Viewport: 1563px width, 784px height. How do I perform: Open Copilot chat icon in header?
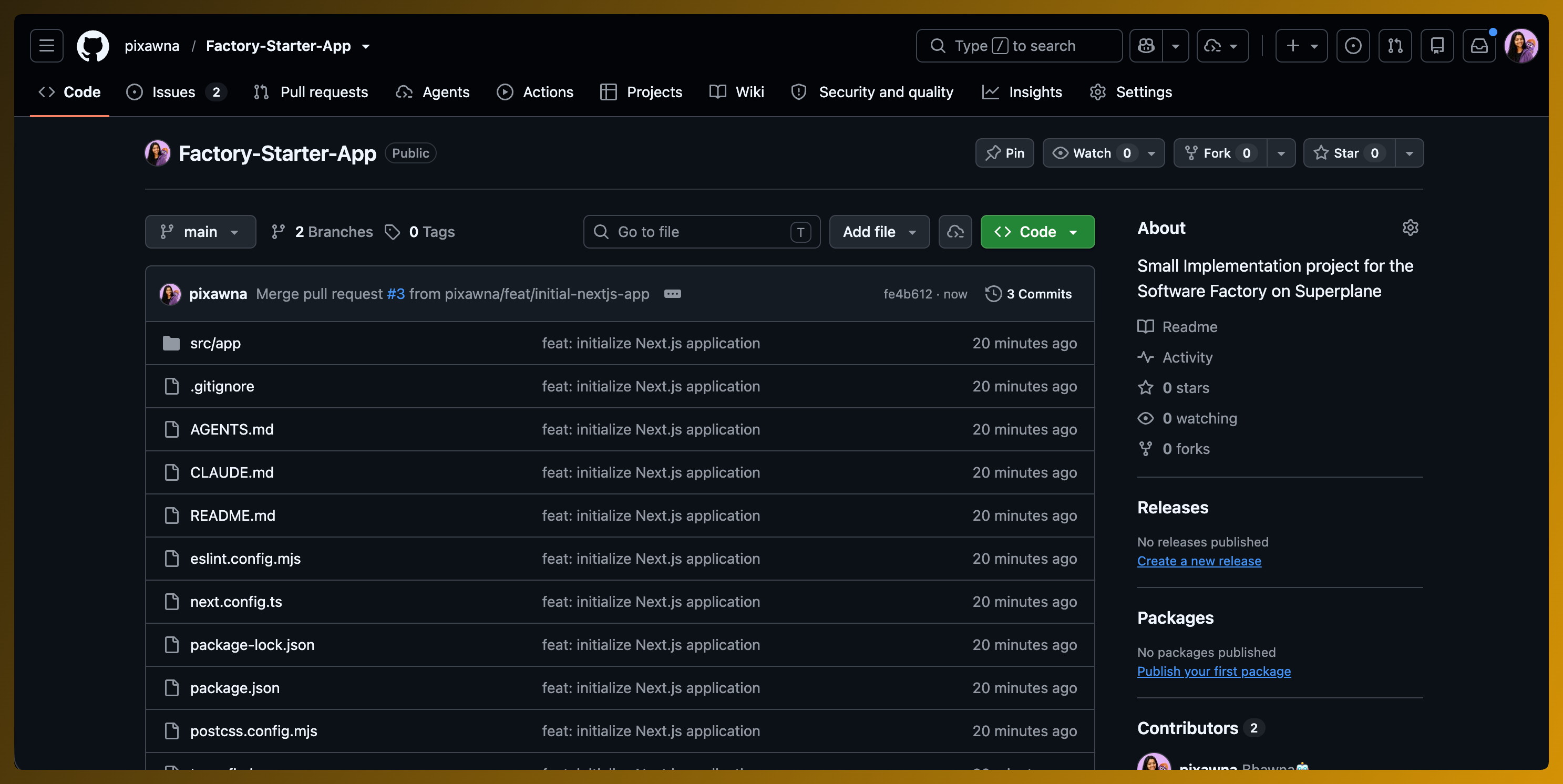coord(1146,46)
